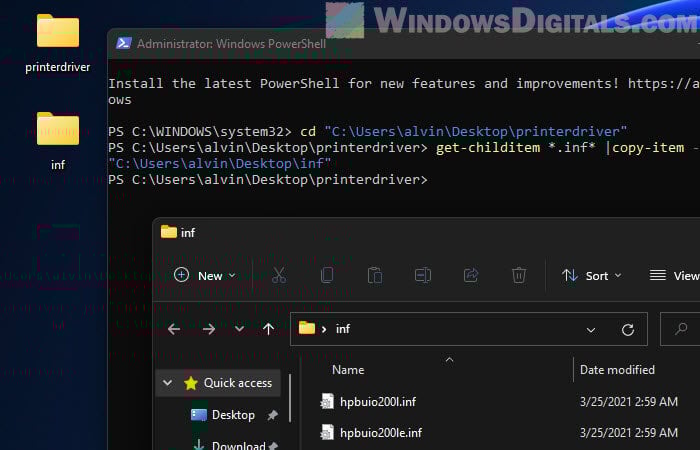700x450 pixels.
Task: Select the file hpbuio200le.inf
Action: point(381,433)
